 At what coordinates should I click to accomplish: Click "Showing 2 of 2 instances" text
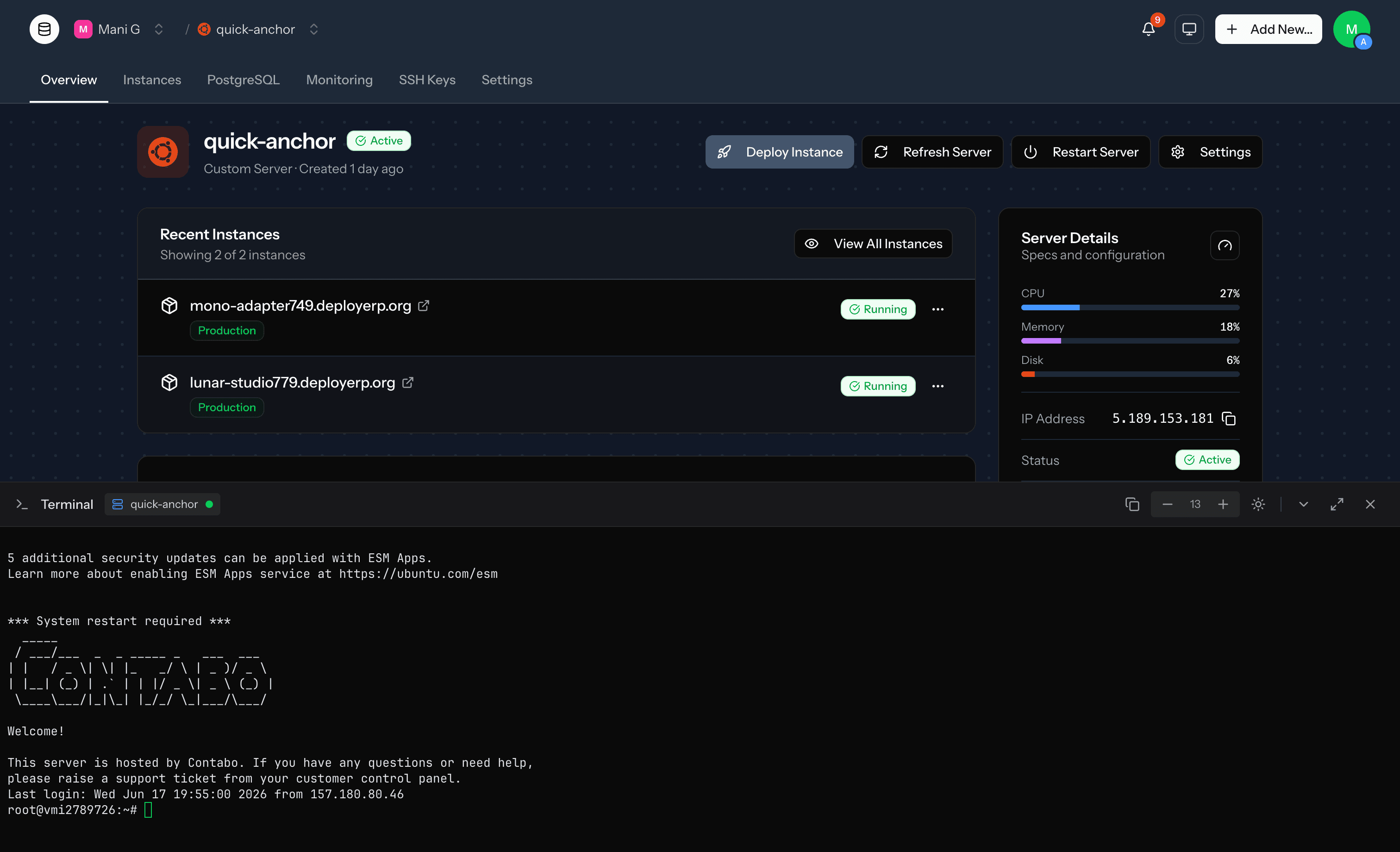232,255
